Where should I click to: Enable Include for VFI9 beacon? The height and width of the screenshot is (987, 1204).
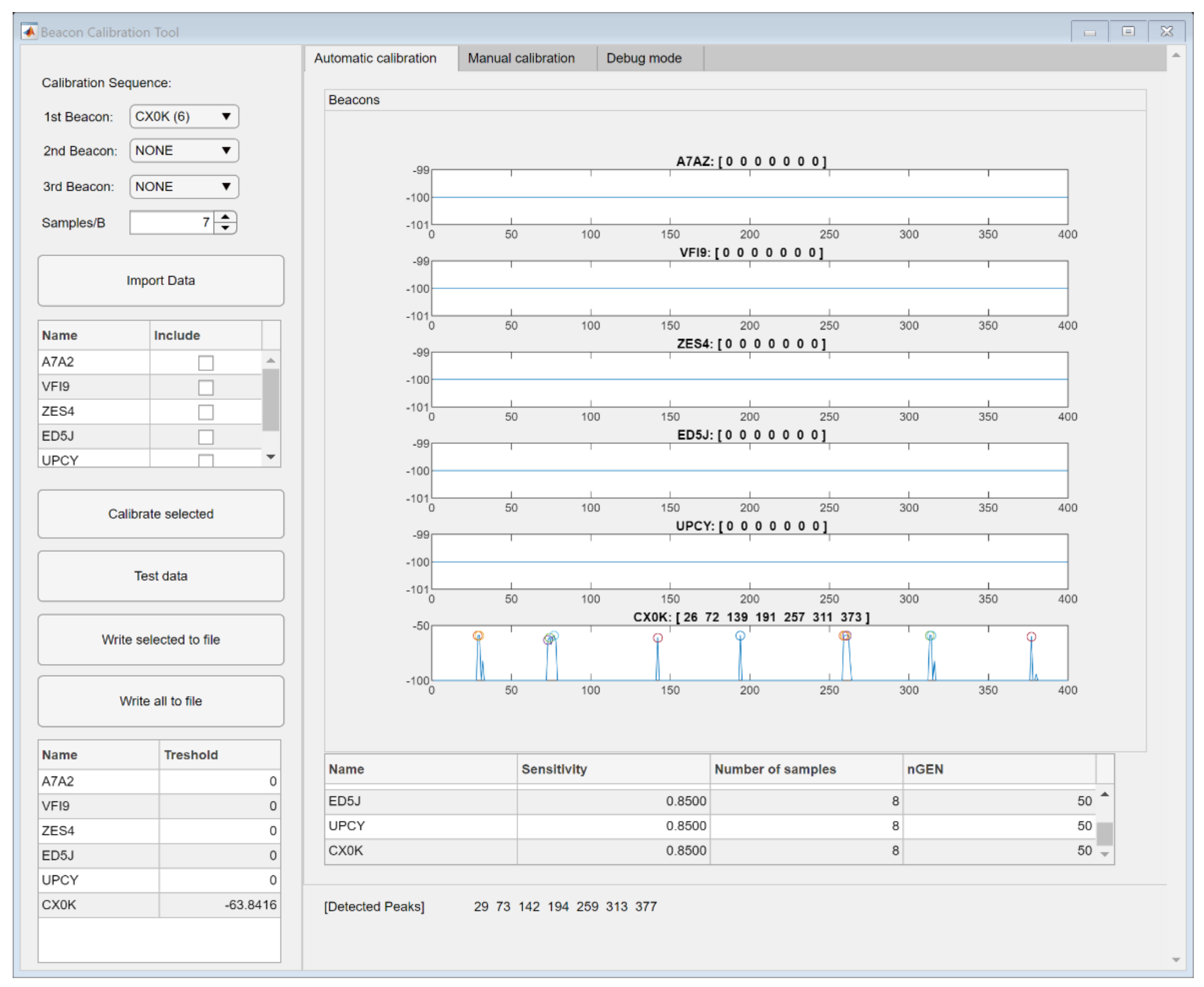(x=205, y=387)
